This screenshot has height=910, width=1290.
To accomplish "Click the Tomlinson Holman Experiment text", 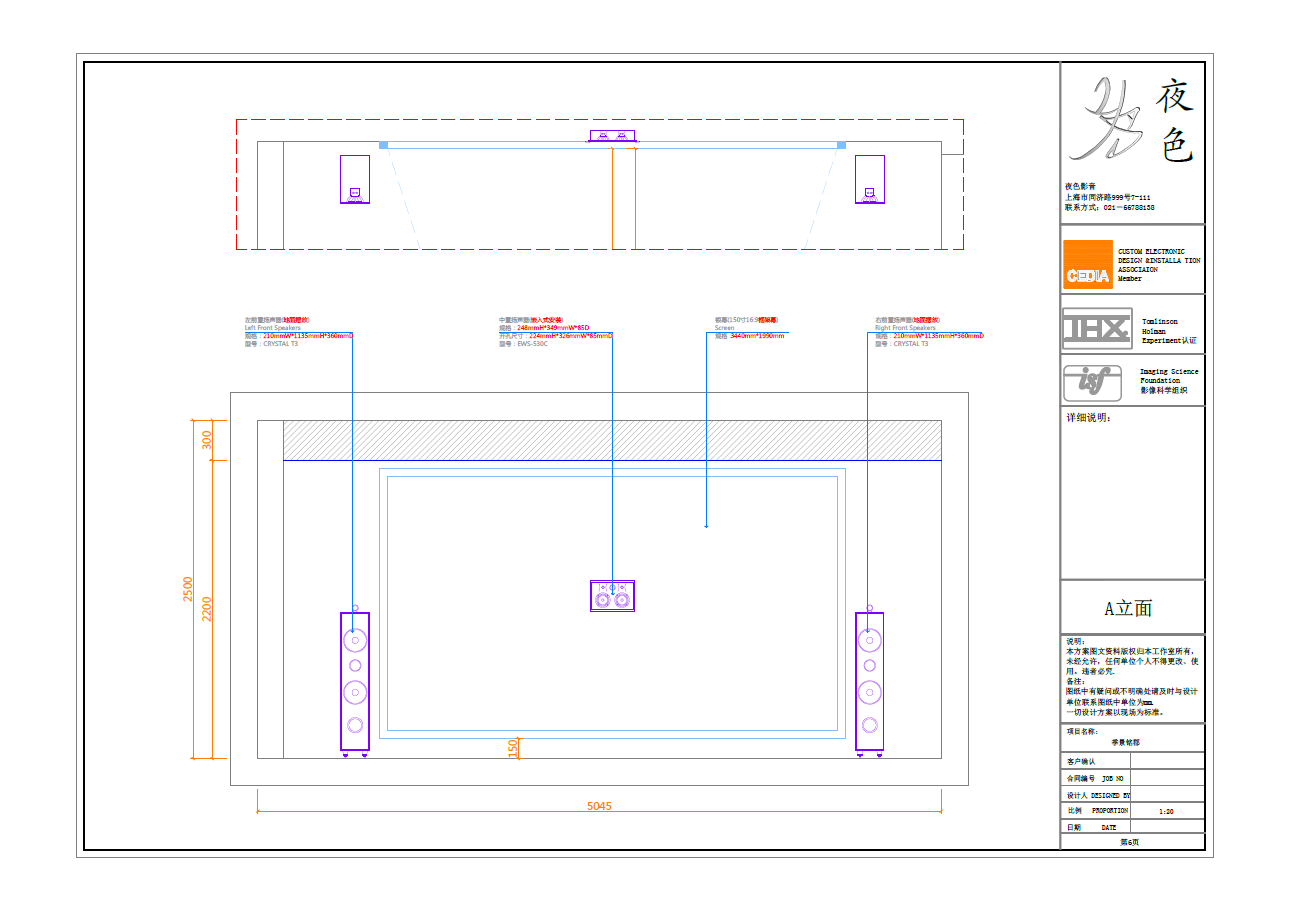I will [1168, 332].
